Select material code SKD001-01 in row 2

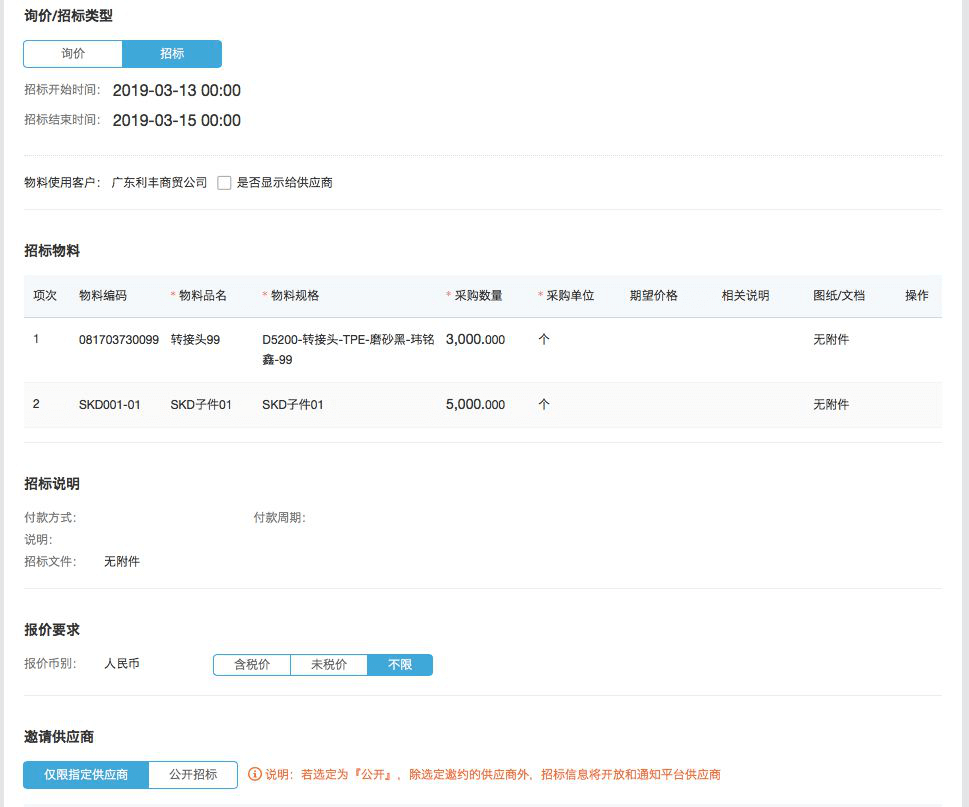pyautogui.click(x=109, y=405)
